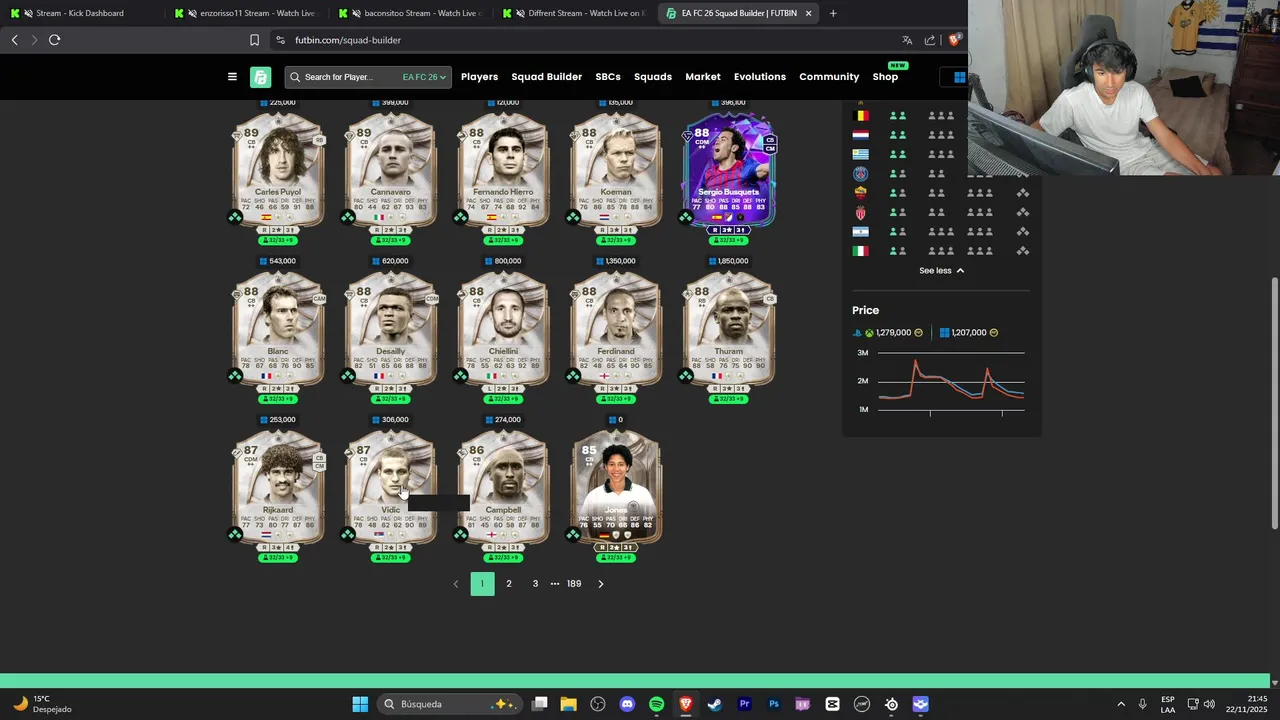This screenshot has height=720, width=1280.
Task: Click the Windows platform icon in header
Action: [959, 77]
